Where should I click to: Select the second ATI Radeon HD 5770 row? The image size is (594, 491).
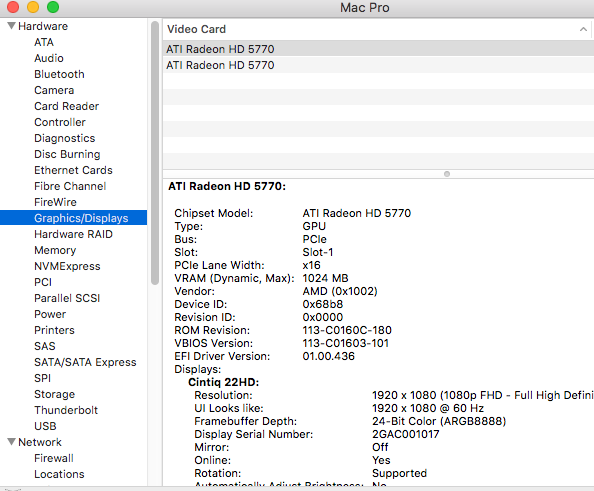[x=378, y=65]
